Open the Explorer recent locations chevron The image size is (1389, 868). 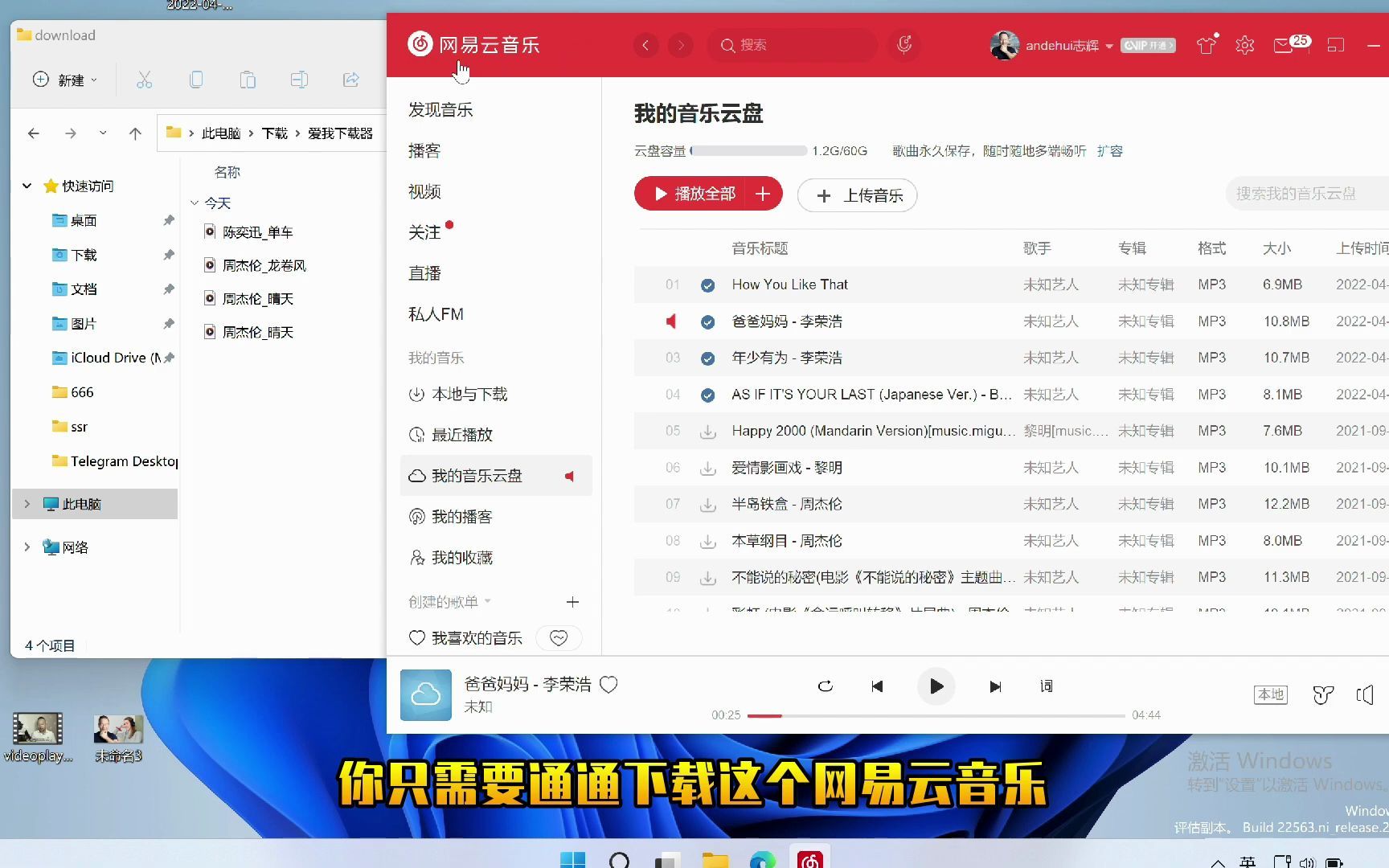[x=103, y=133]
